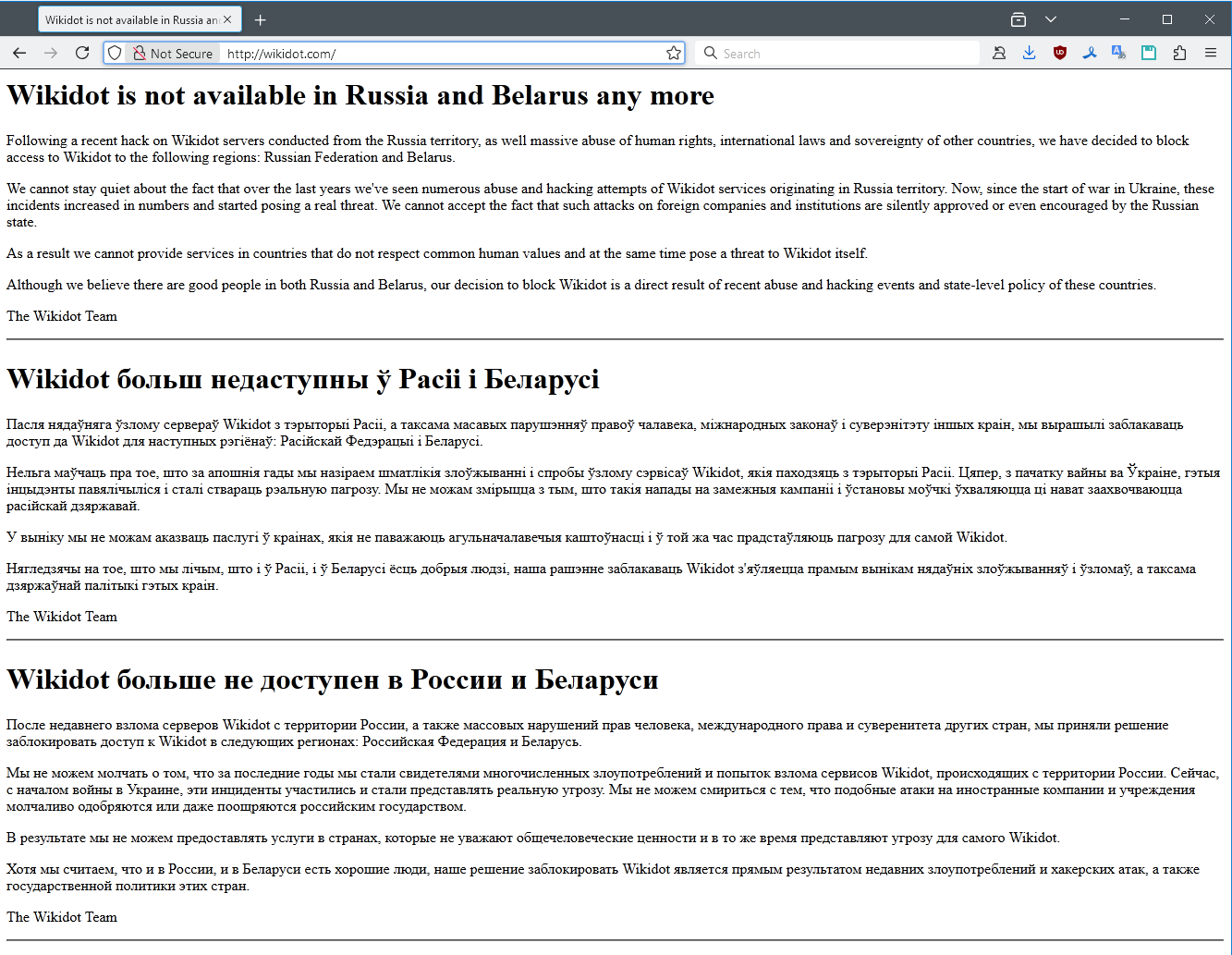Click 'The Wikidot Team' under the English section

pyautogui.click(x=62, y=316)
